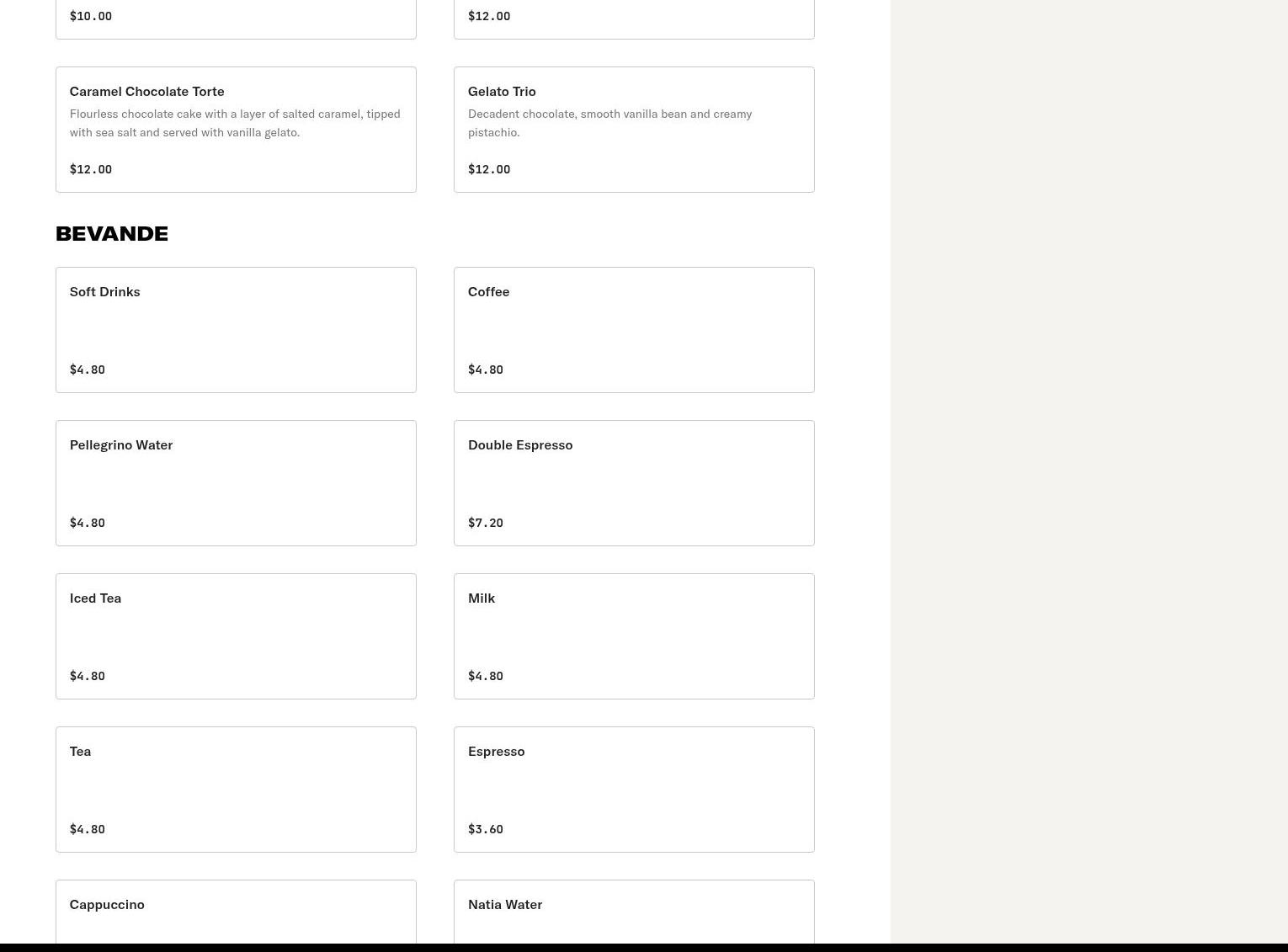Pick the Double Espresso item name

[520, 444]
